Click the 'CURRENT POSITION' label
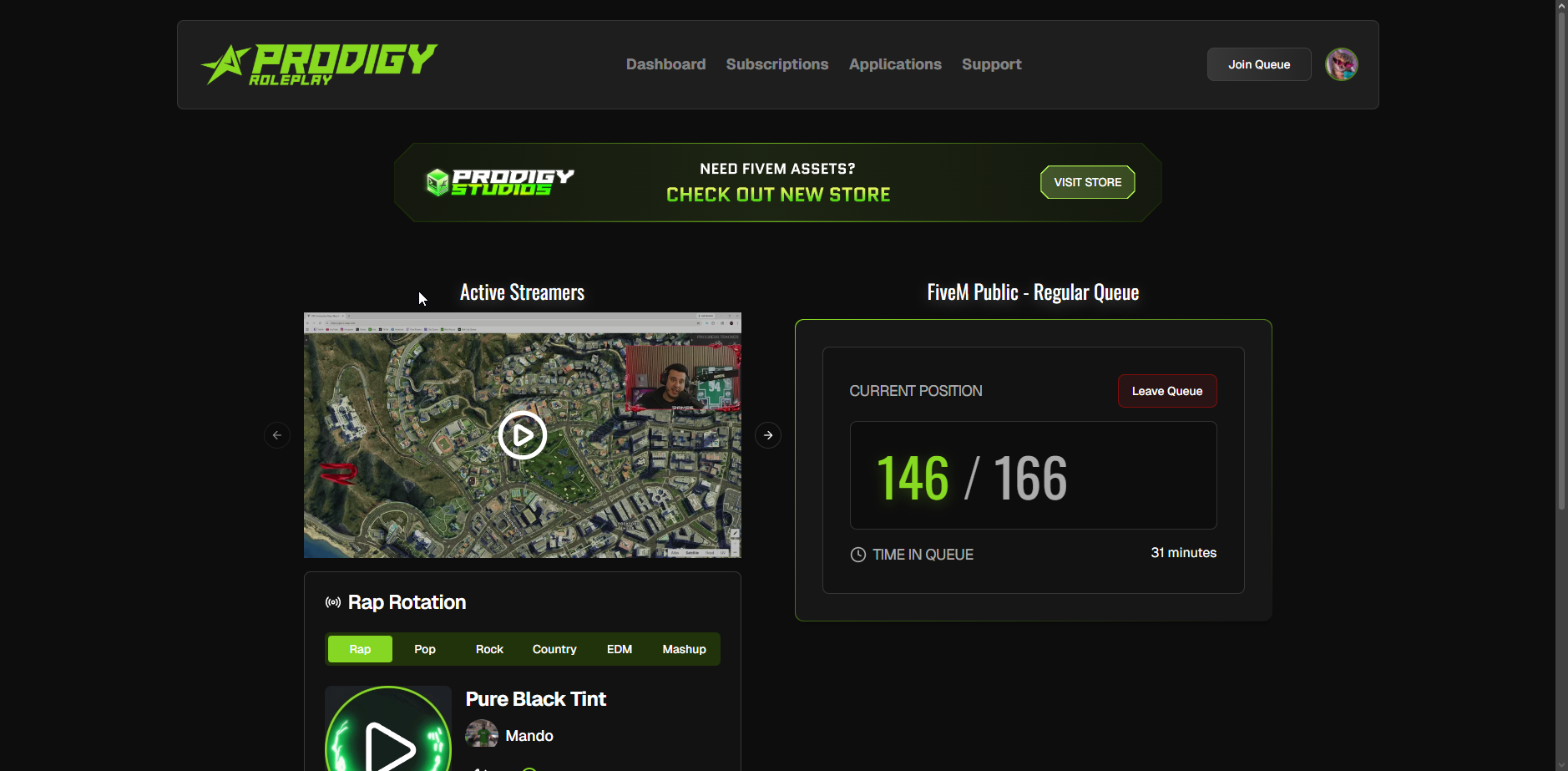The width and height of the screenshot is (1568, 771). point(916,391)
